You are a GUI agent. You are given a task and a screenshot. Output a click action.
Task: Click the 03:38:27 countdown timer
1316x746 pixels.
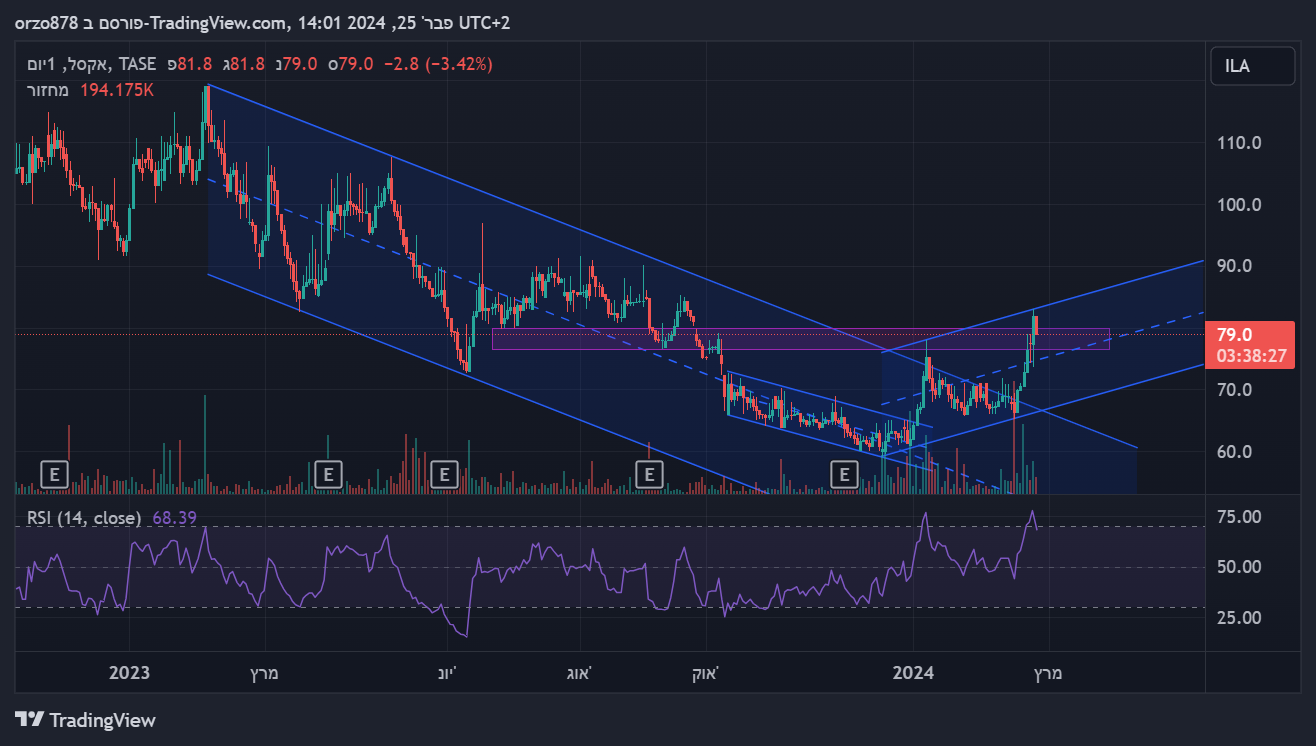point(1252,356)
